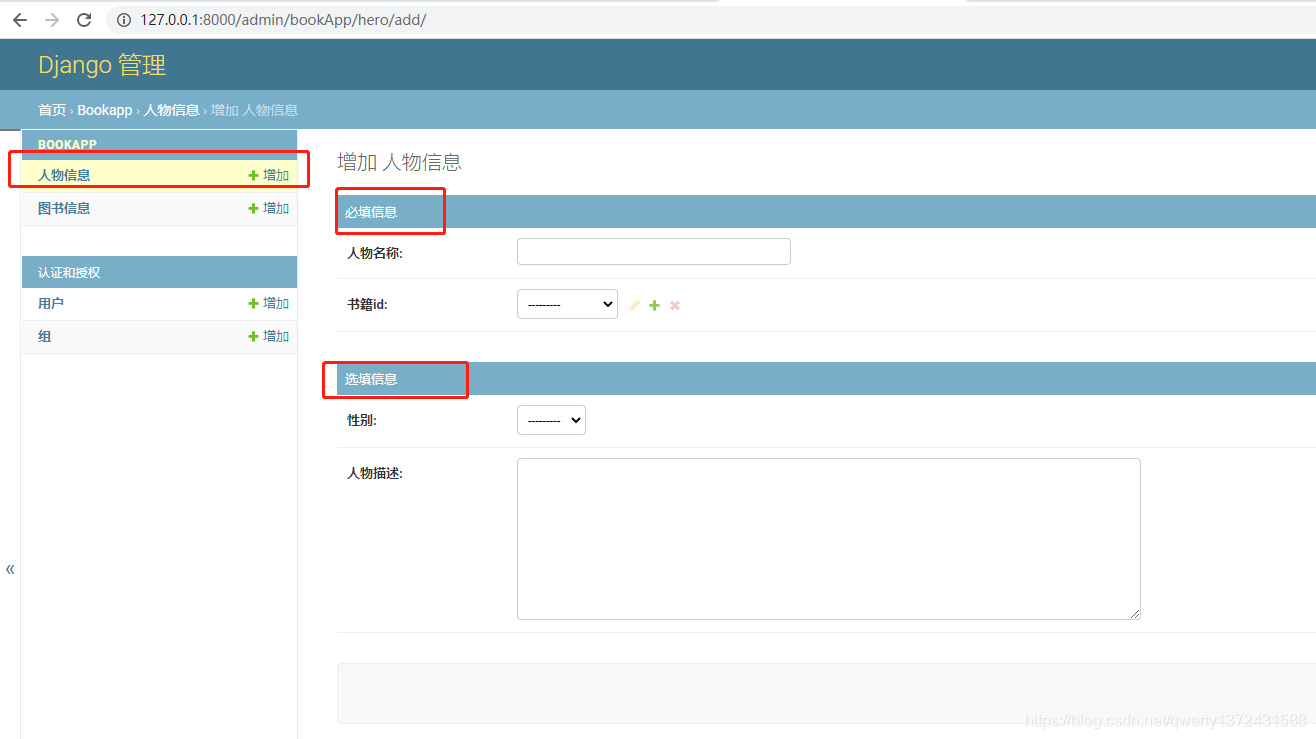Click the 人物名称 field label
The image size is (1316, 739).
[x=375, y=253]
